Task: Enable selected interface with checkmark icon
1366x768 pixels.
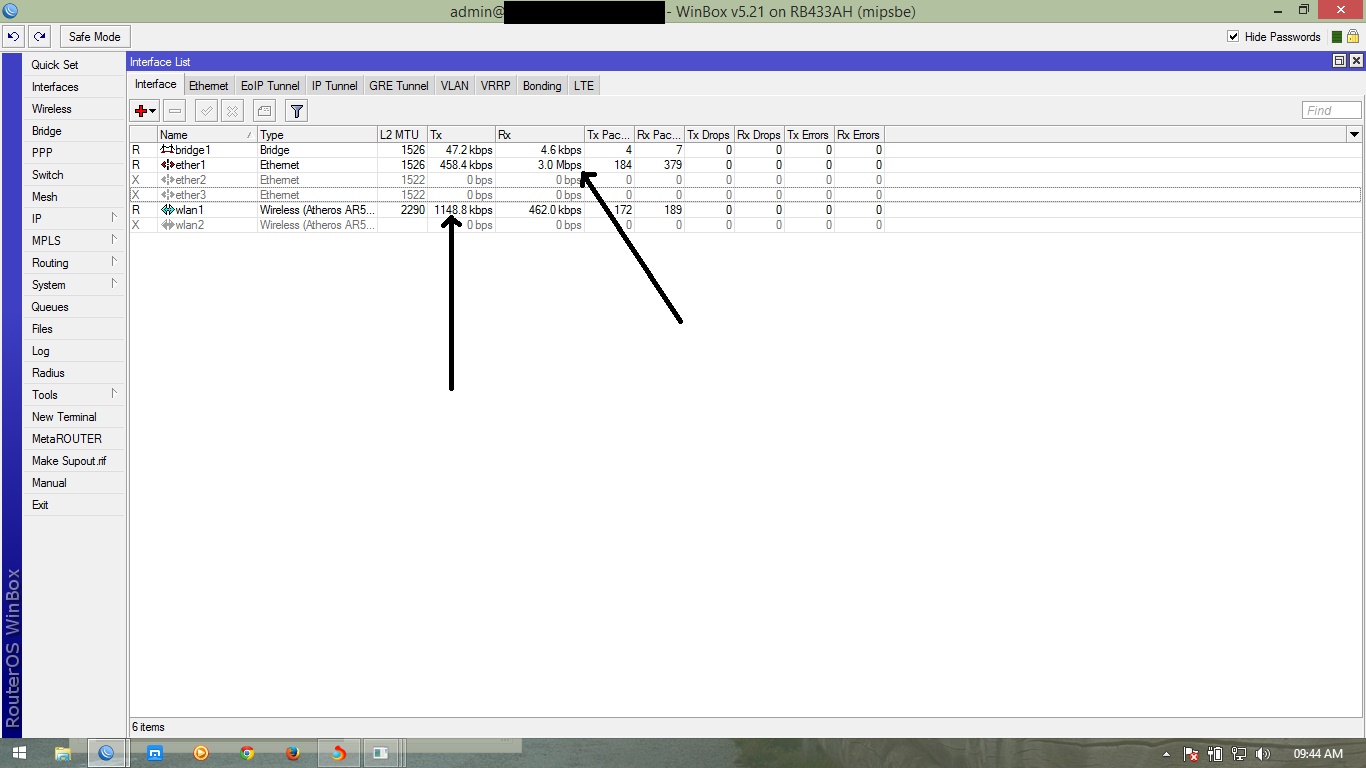Action: (x=206, y=110)
